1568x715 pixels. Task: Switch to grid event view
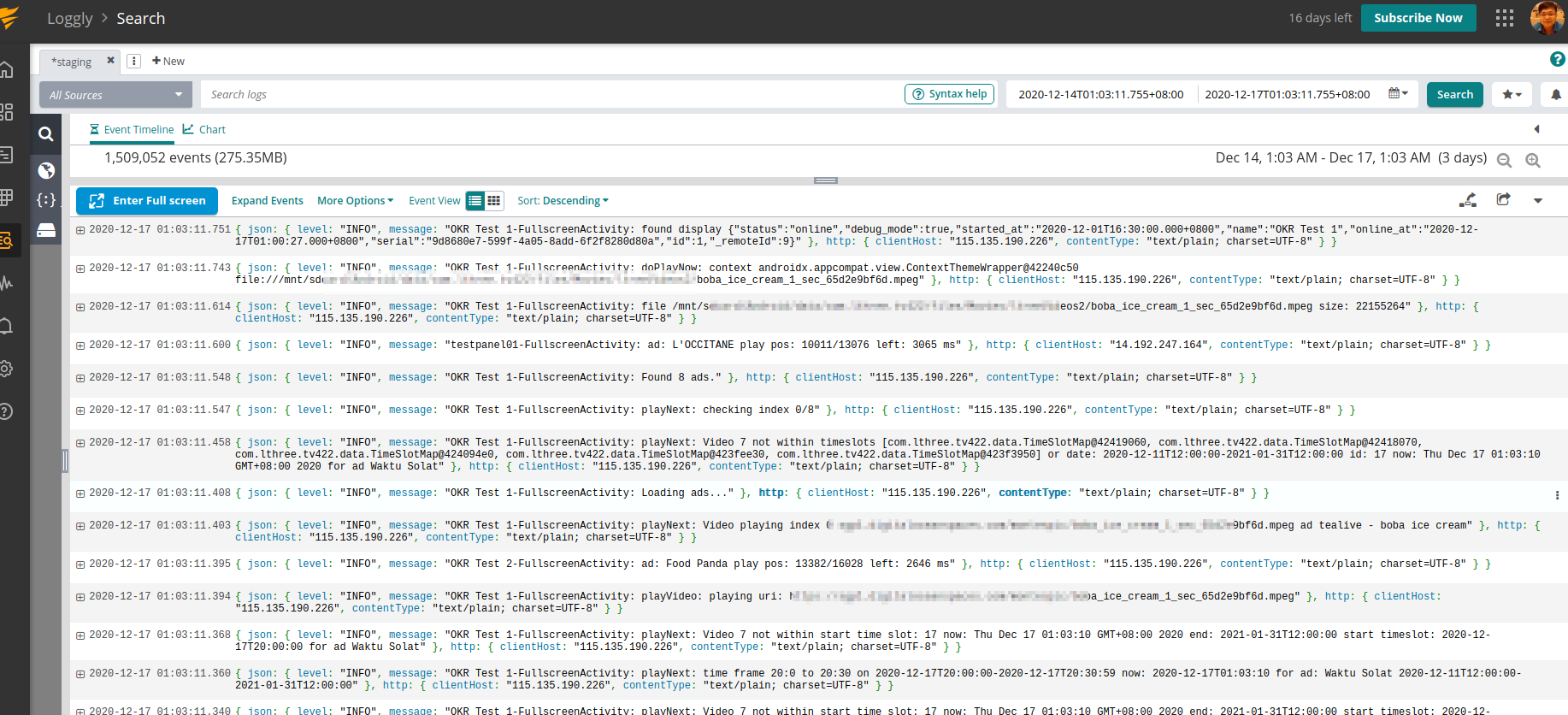494,201
